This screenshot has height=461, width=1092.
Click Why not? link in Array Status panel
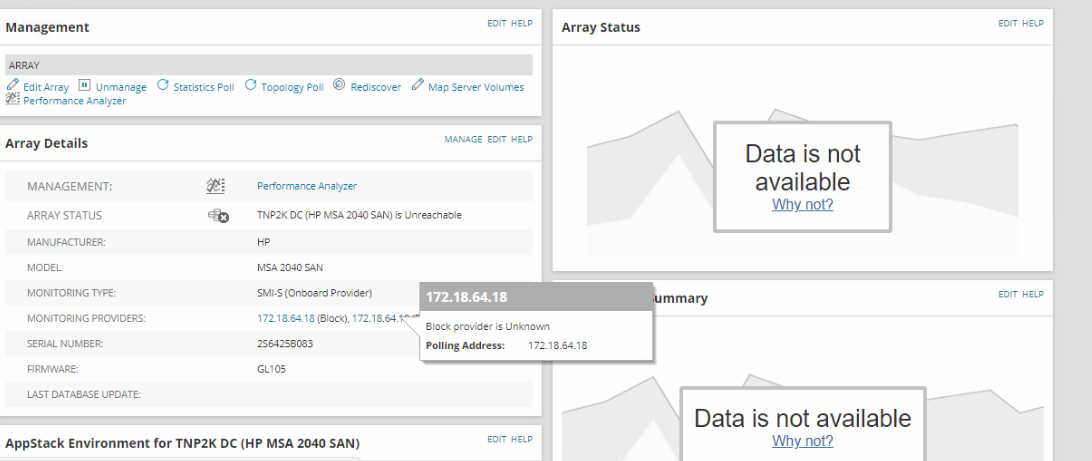[x=802, y=205]
